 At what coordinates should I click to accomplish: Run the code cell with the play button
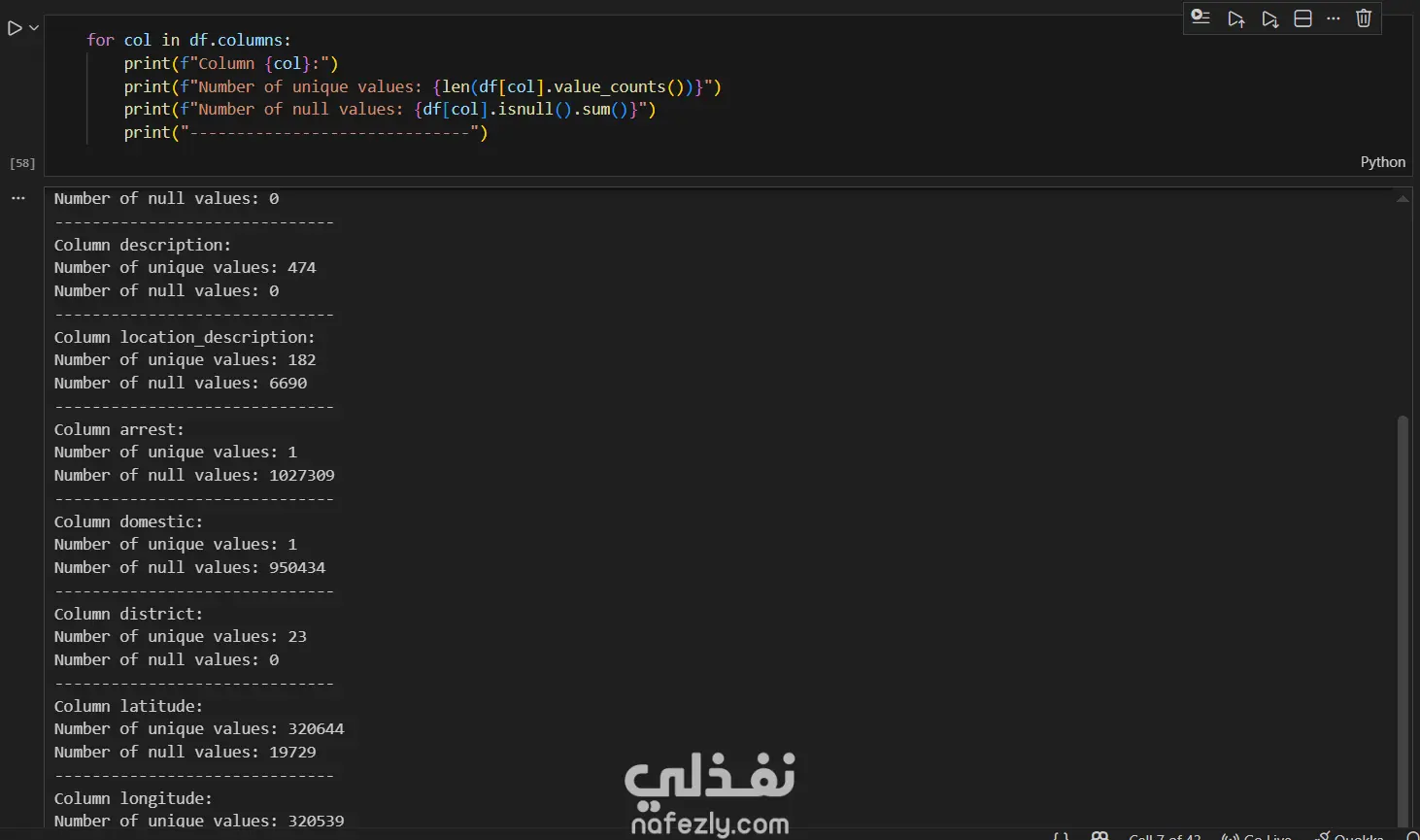tap(15, 28)
